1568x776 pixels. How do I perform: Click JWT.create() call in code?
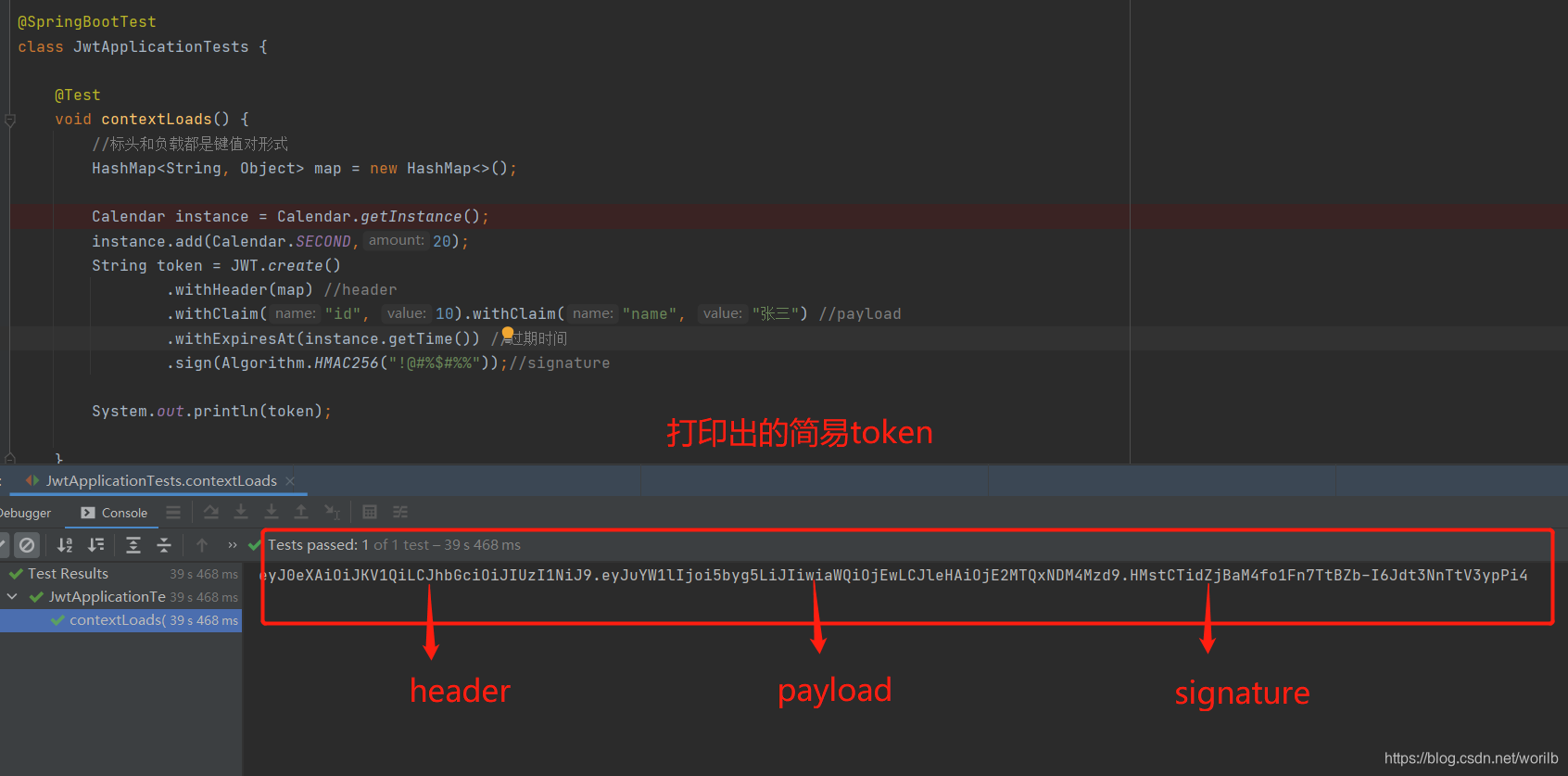(x=285, y=265)
